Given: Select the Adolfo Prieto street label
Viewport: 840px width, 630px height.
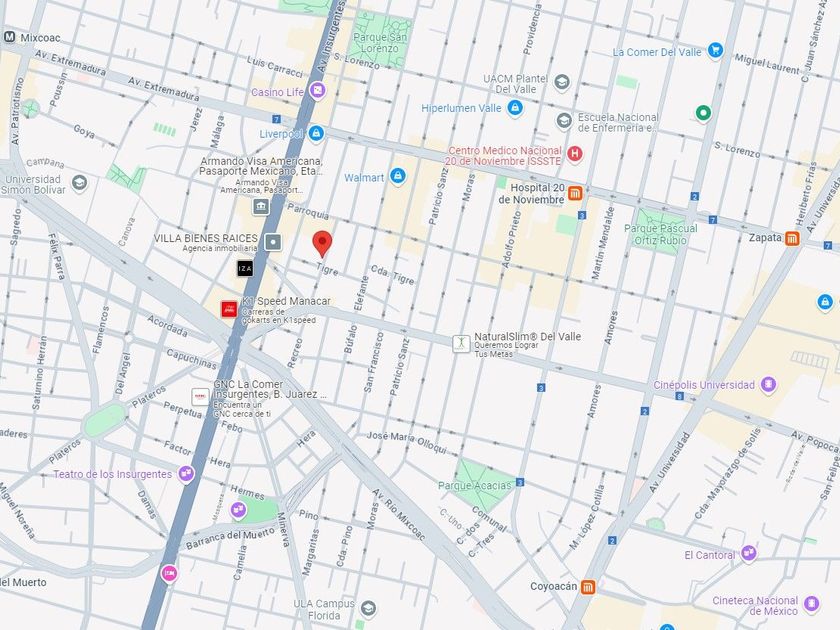Looking at the screenshot, I should coord(511,239).
